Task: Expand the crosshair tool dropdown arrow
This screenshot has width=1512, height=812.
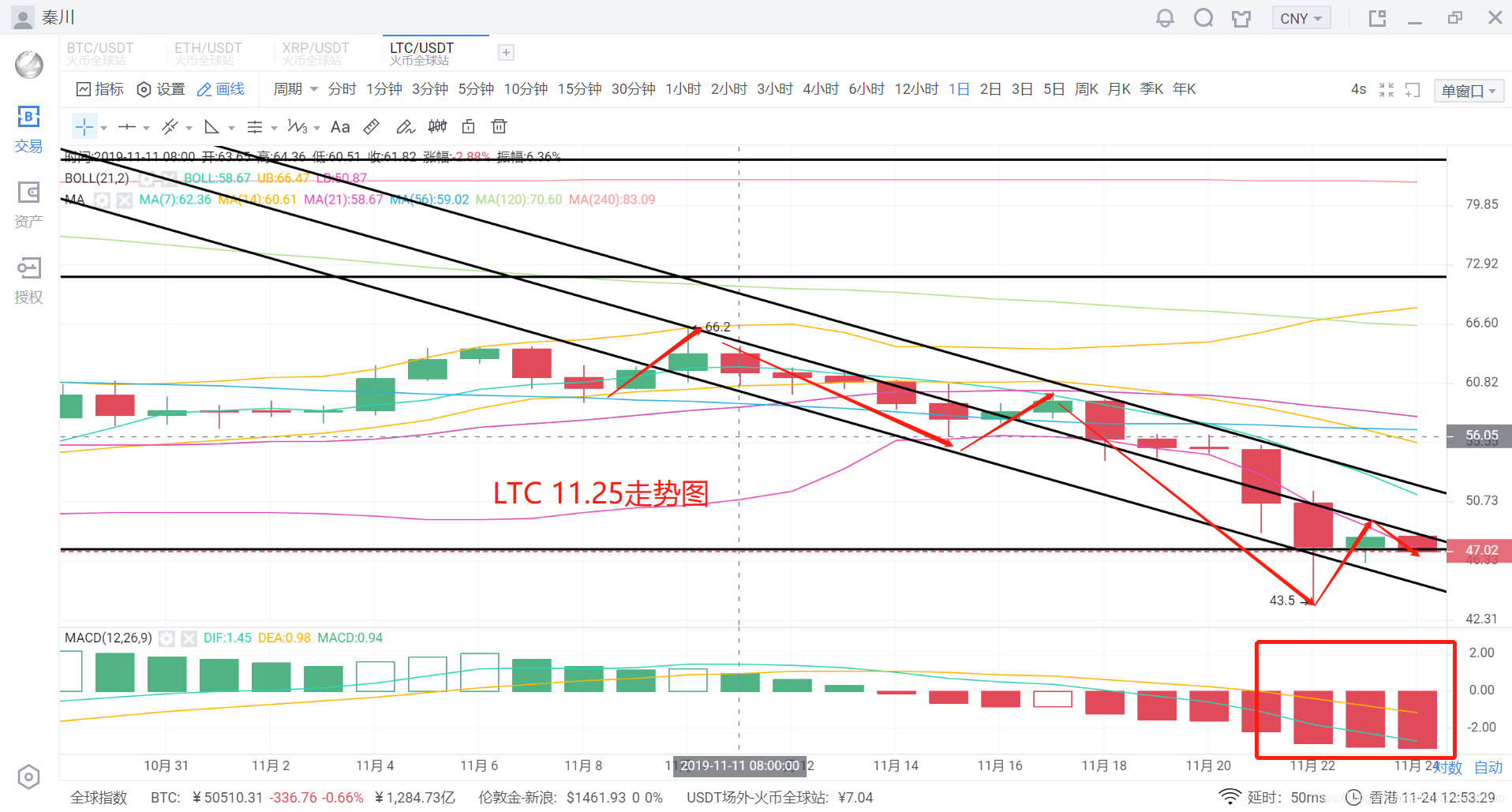Action: point(103,127)
